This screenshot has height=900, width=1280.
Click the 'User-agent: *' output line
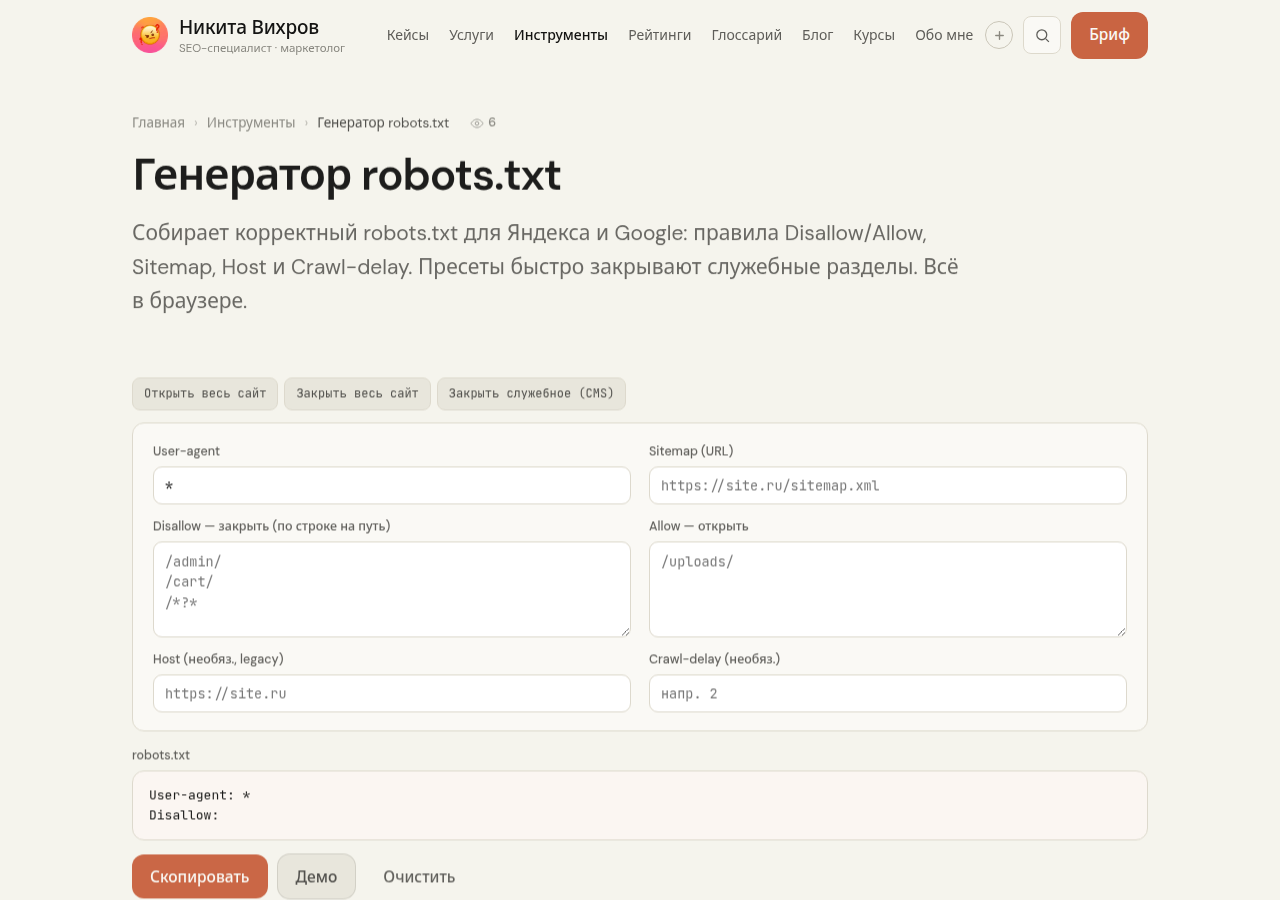coord(200,795)
